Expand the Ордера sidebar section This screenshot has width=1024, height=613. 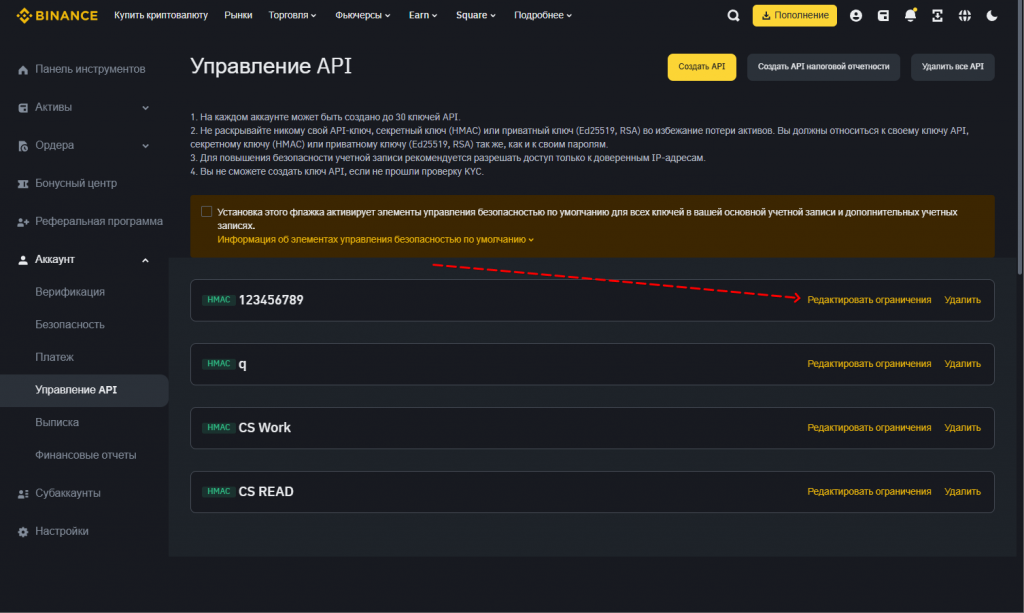point(146,146)
